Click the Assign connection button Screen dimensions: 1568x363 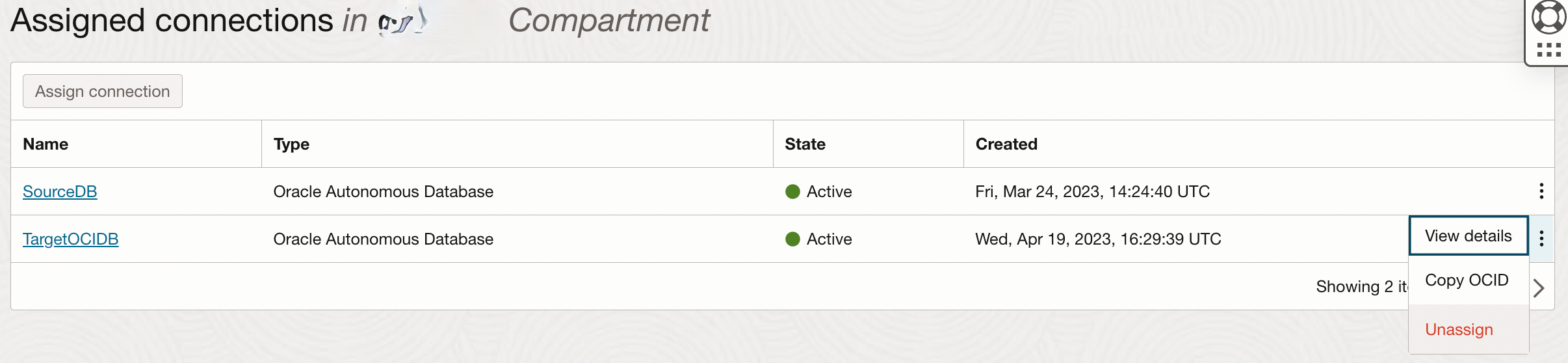(103, 91)
